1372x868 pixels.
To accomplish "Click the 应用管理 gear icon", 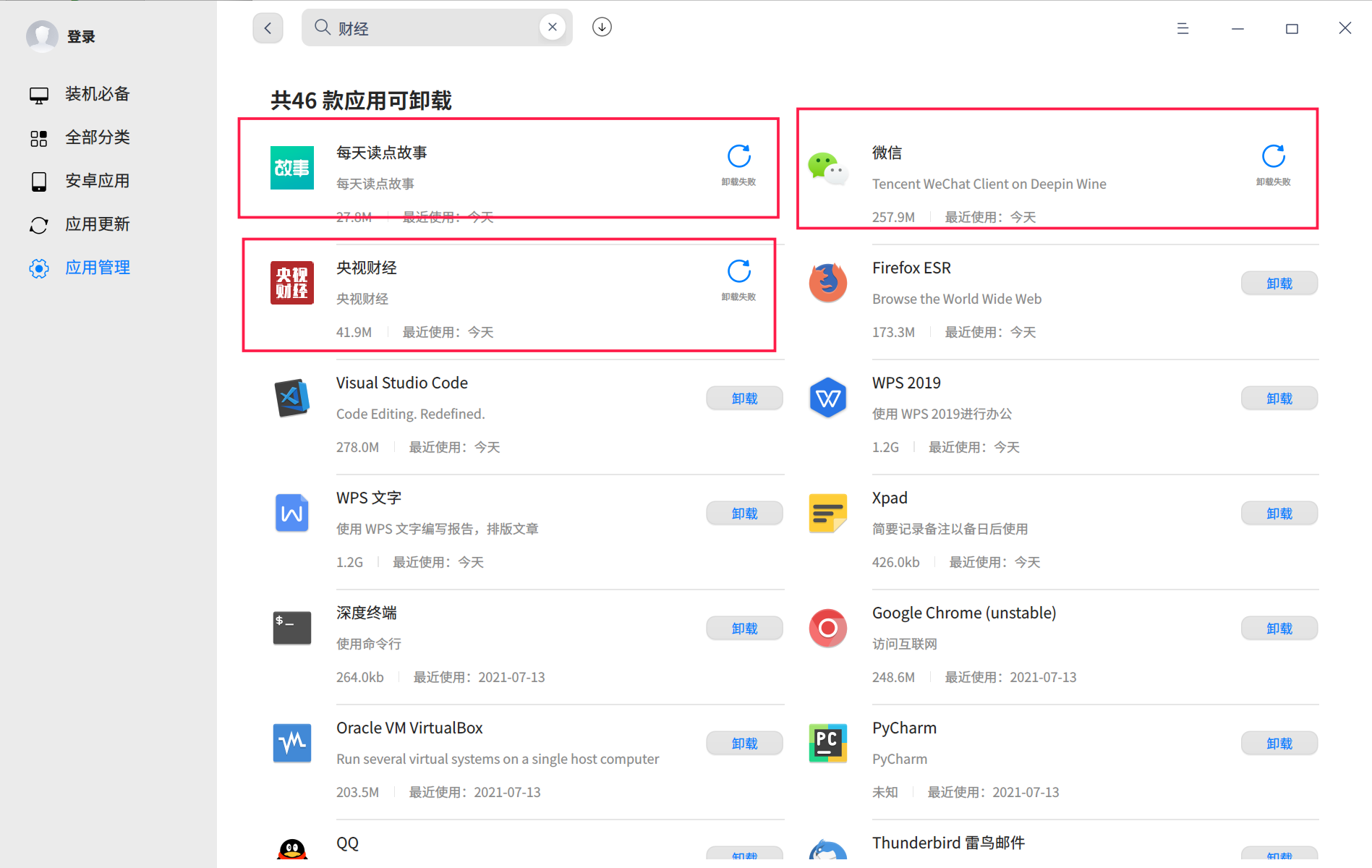I will pyautogui.click(x=39, y=268).
